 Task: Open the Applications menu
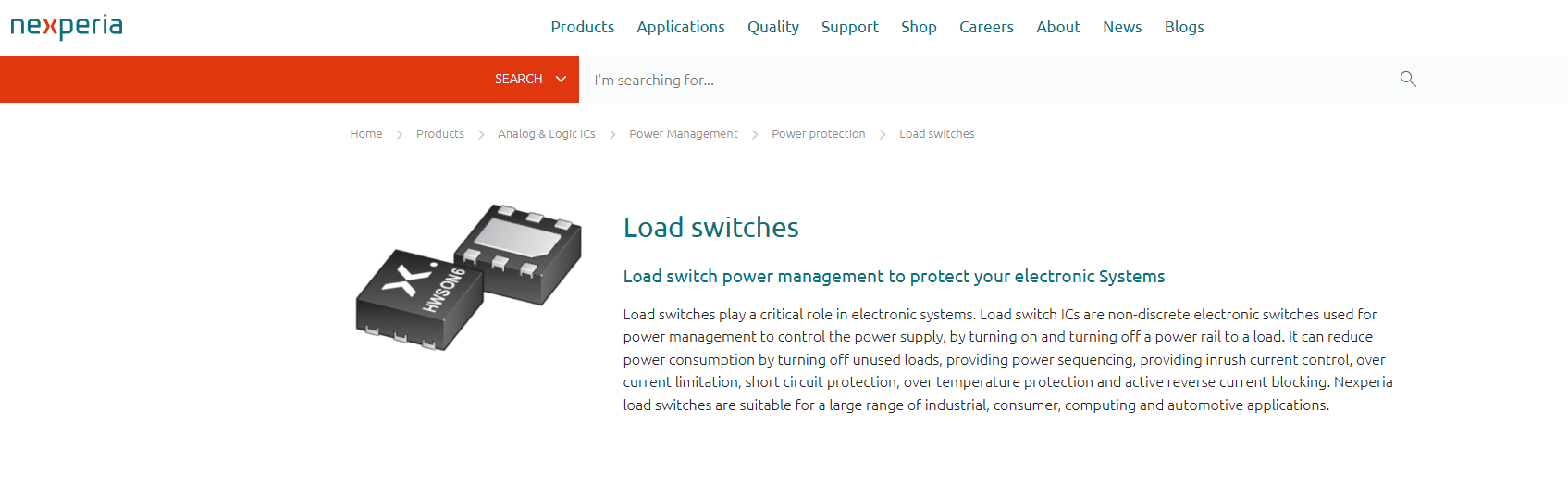click(x=681, y=27)
